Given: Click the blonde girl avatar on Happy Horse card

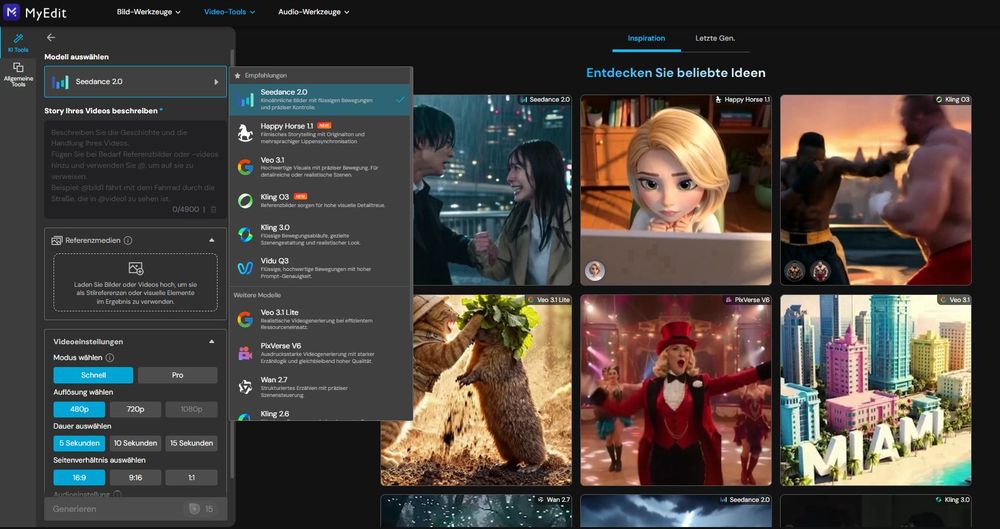Looking at the screenshot, I should (595, 271).
